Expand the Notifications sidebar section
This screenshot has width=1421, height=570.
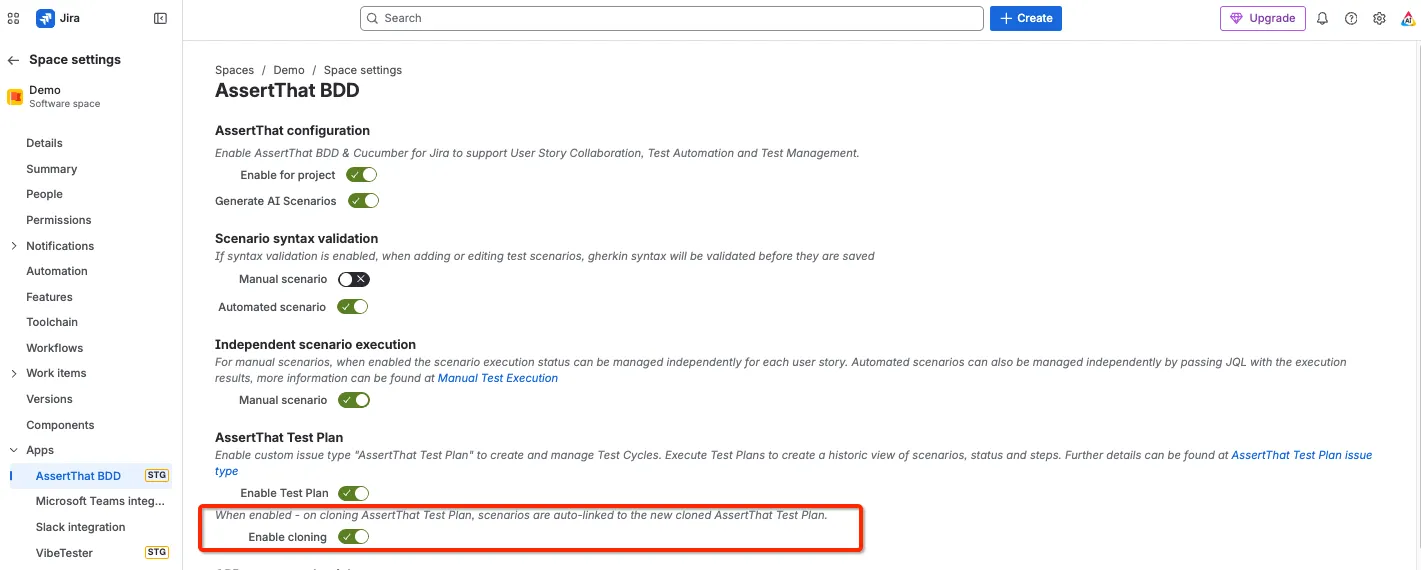point(13,246)
